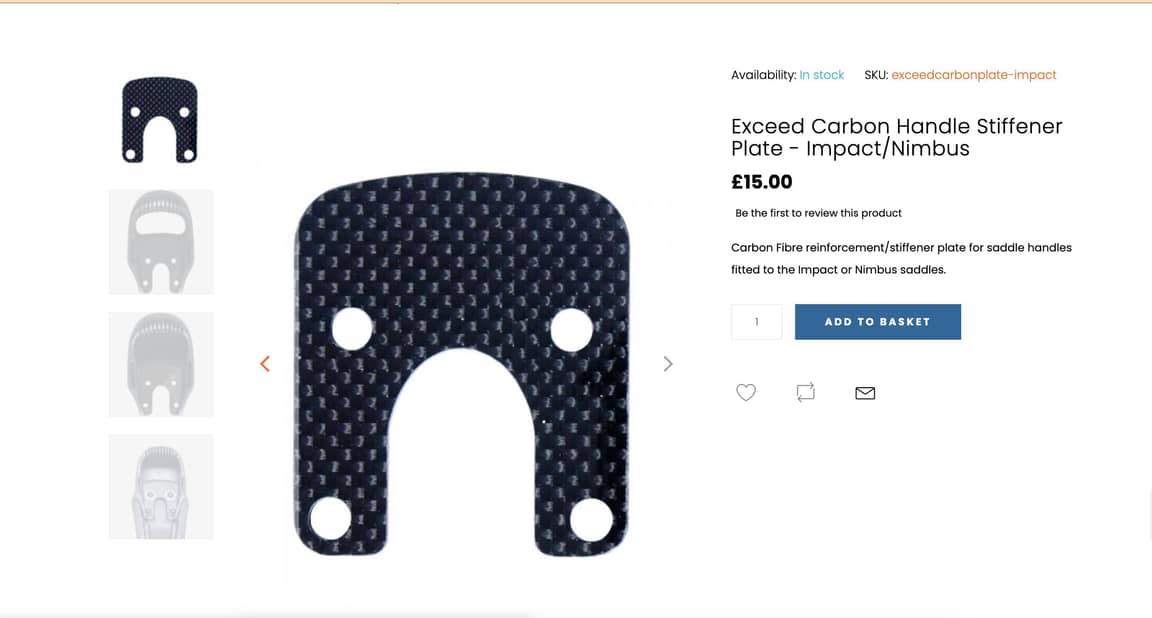Click the product description paragraph
The height and width of the screenshot is (618, 1152).
pos(900,258)
